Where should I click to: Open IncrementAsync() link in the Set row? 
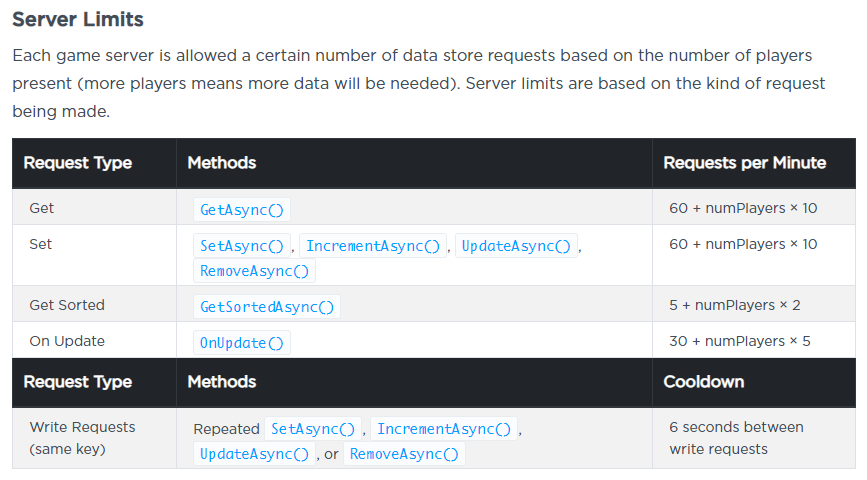(x=373, y=246)
